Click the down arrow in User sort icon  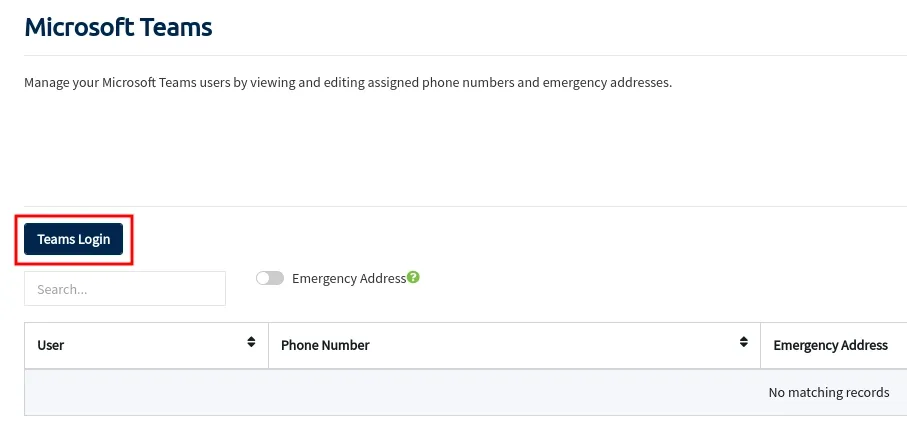251,345
